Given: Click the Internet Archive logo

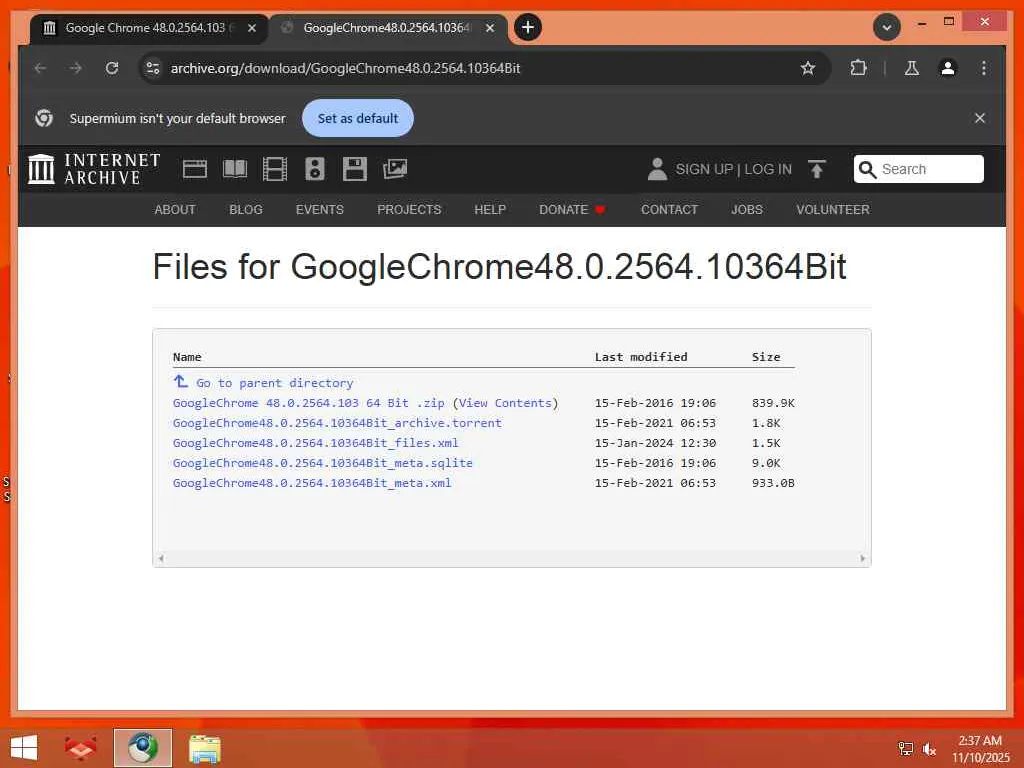Looking at the screenshot, I should tap(94, 169).
